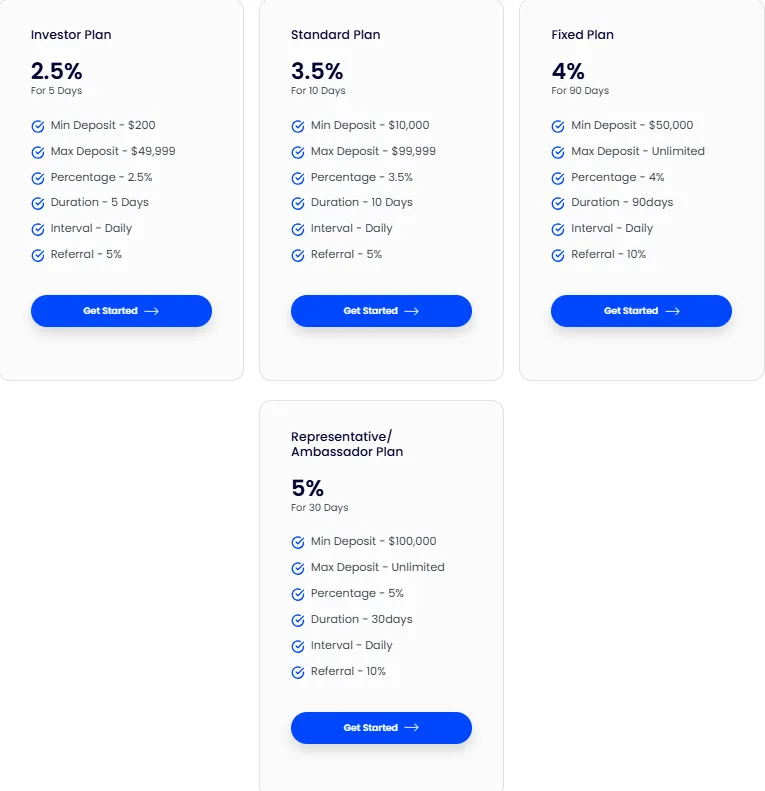Select check icon beside Min Deposit - $100,000
Viewport: 765px width, 791px height.
pyautogui.click(x=298, y=543)
